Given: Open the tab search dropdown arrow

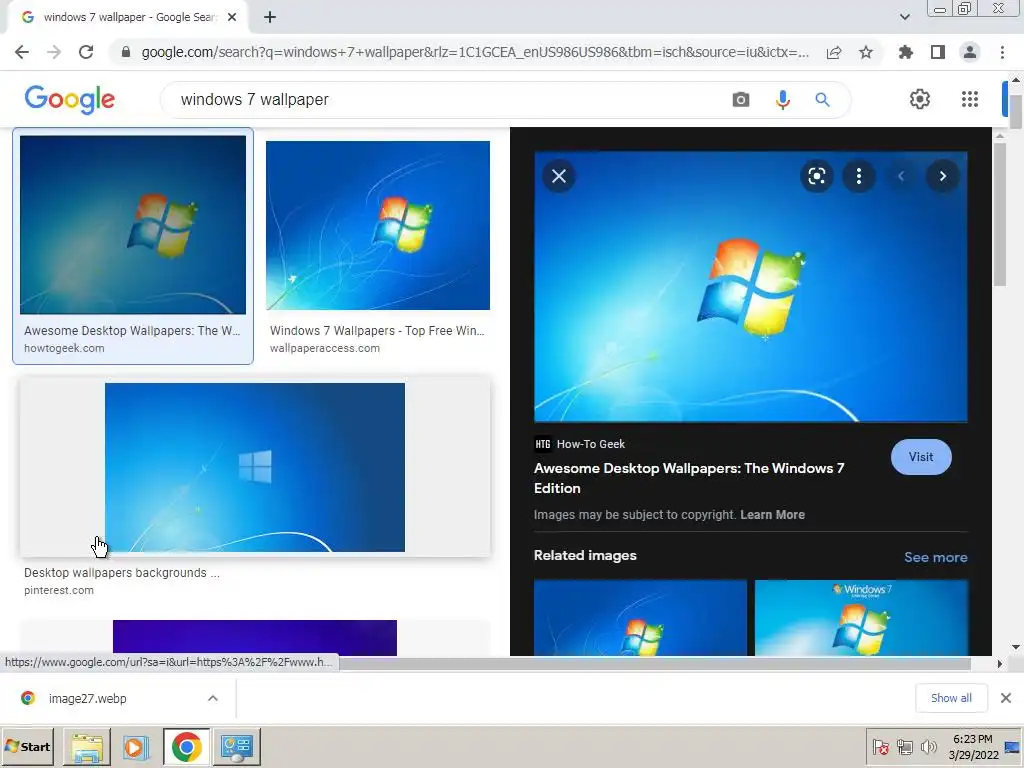Looking at the screenshot, I should click(904, 17).
